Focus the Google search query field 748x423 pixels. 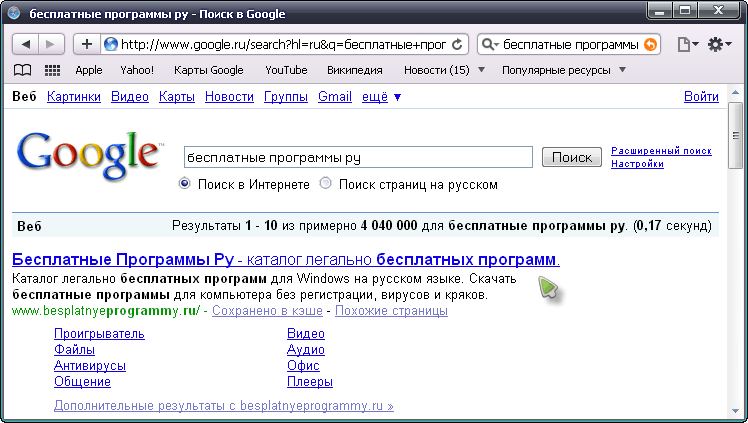(358, 157)
